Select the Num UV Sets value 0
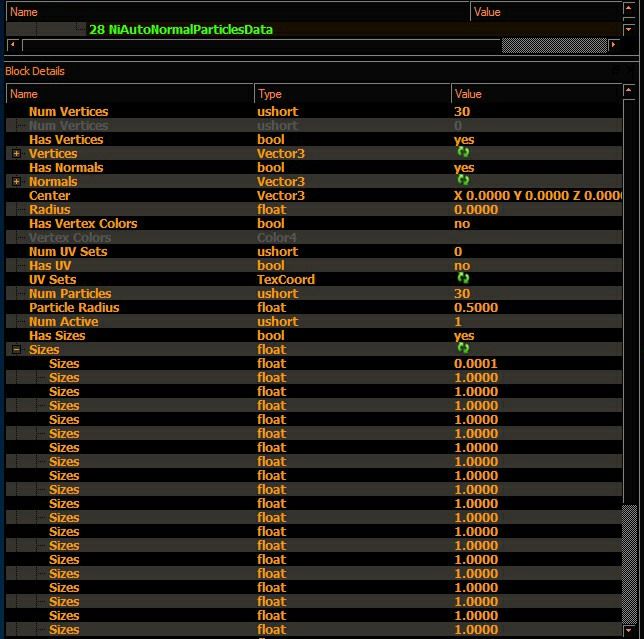Viewport: 644px width, 639px height. (x=458, y=251)
